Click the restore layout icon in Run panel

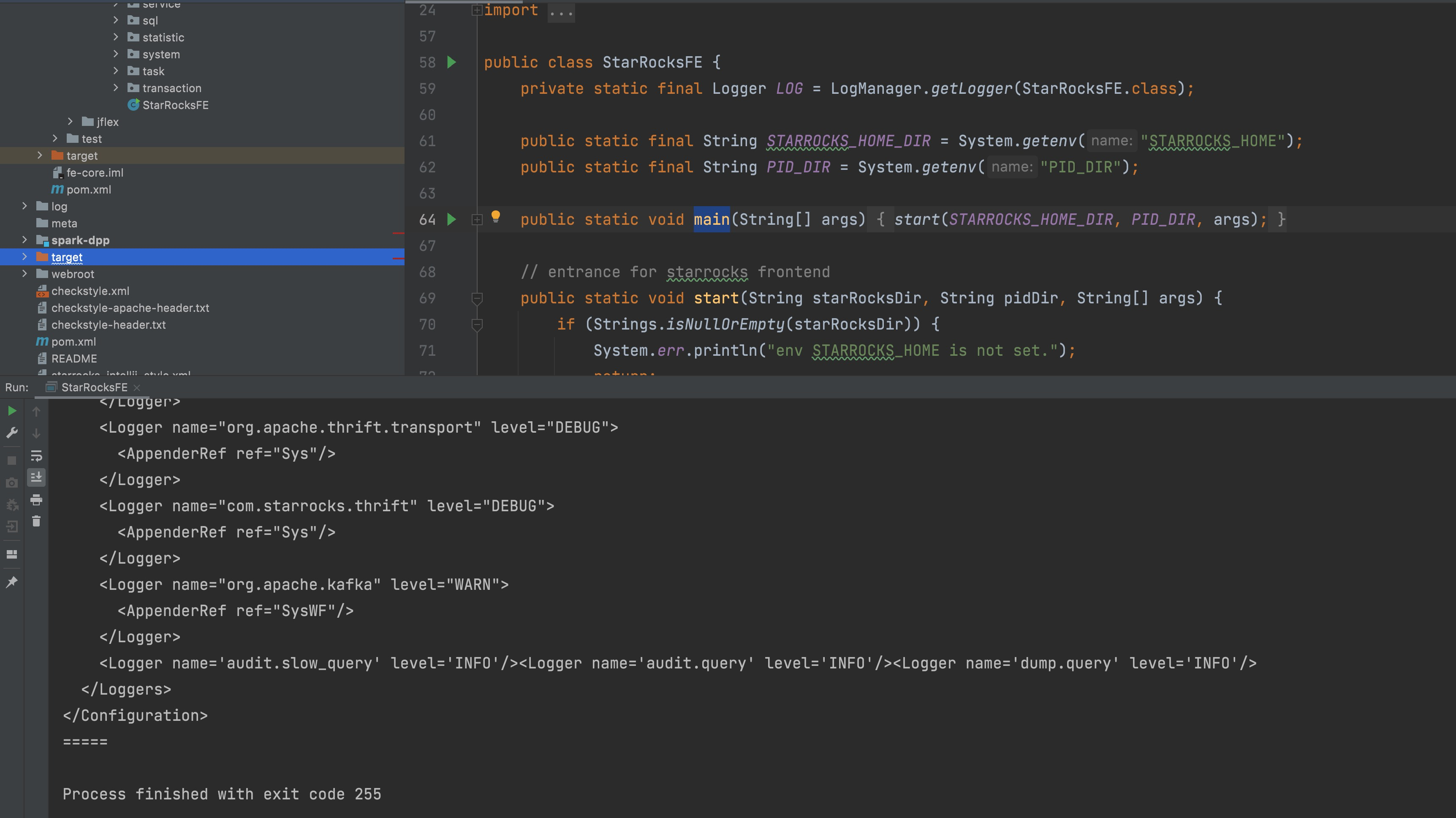pyautogui.click(x=12, y=554)
